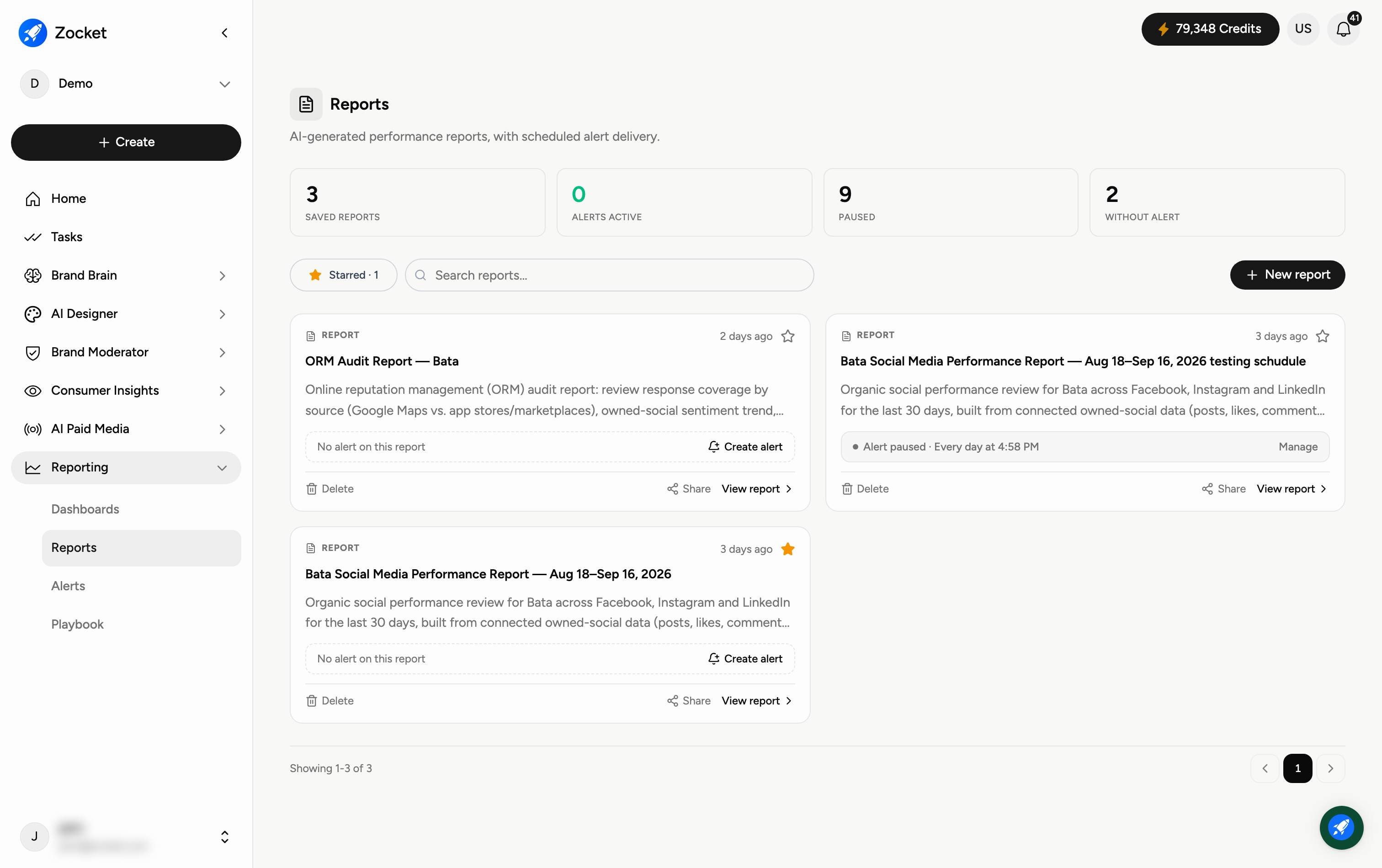Click the Brand Brain brain icon

click(33, 275)
